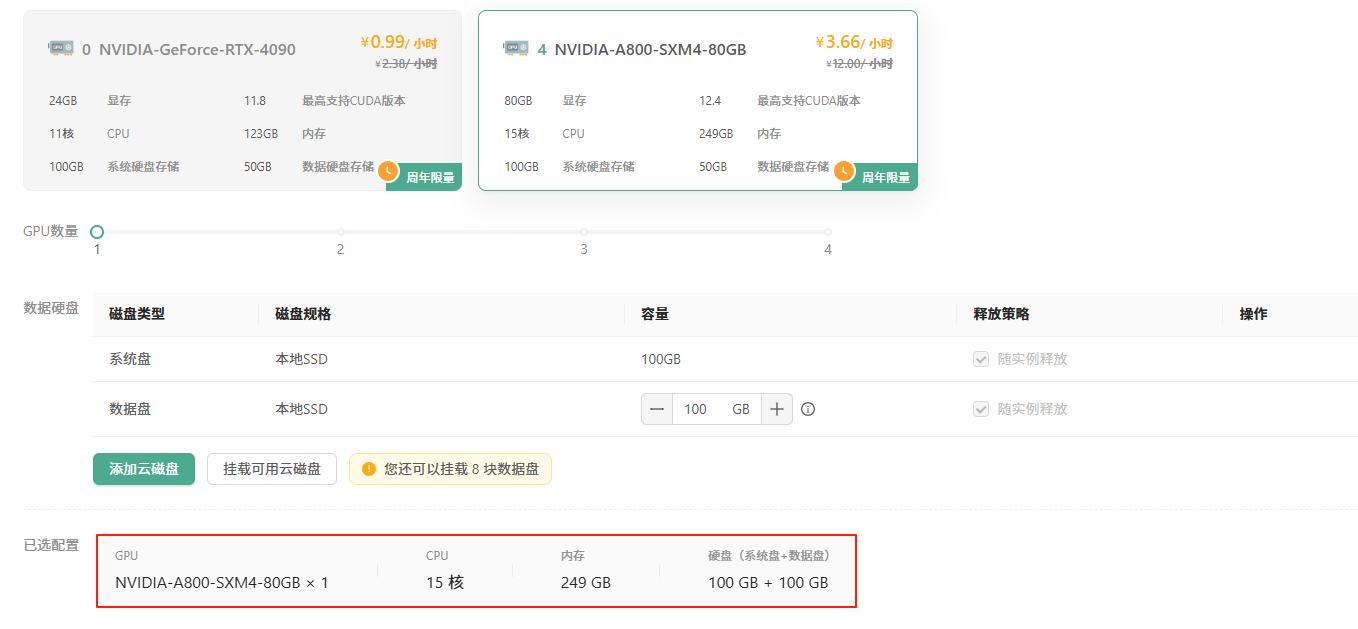The image size is (1358, 629).
Task: Click the data disk capacity input showing 100
Action: coord(717,409)
